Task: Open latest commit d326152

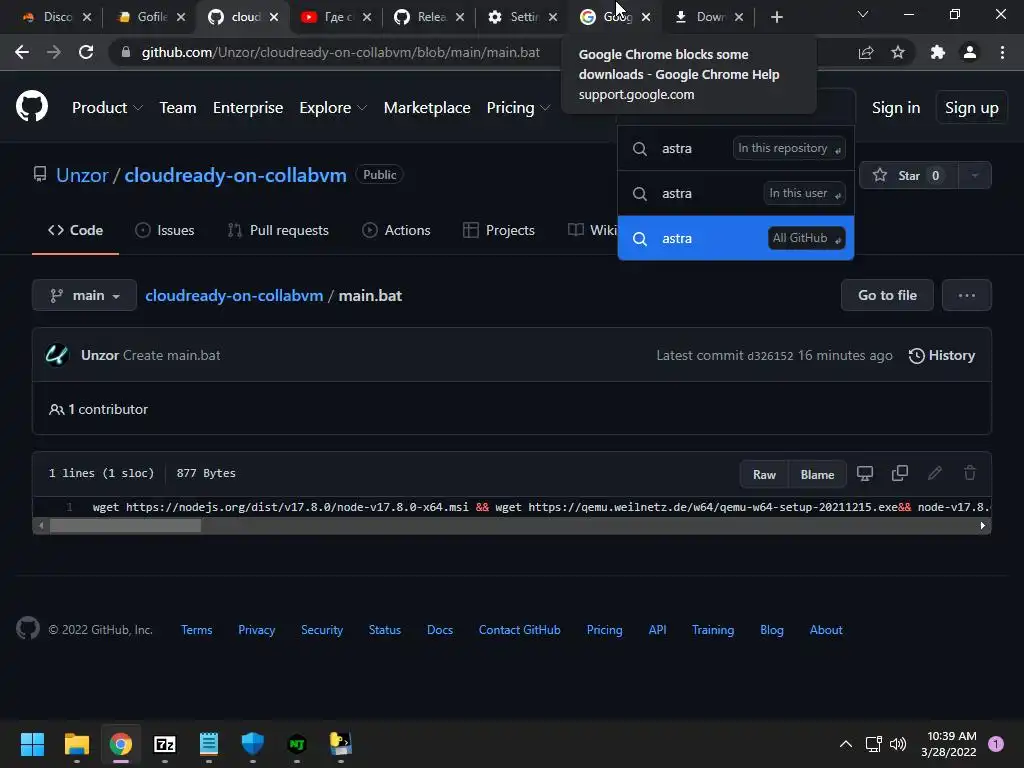Action: [770, 356]
